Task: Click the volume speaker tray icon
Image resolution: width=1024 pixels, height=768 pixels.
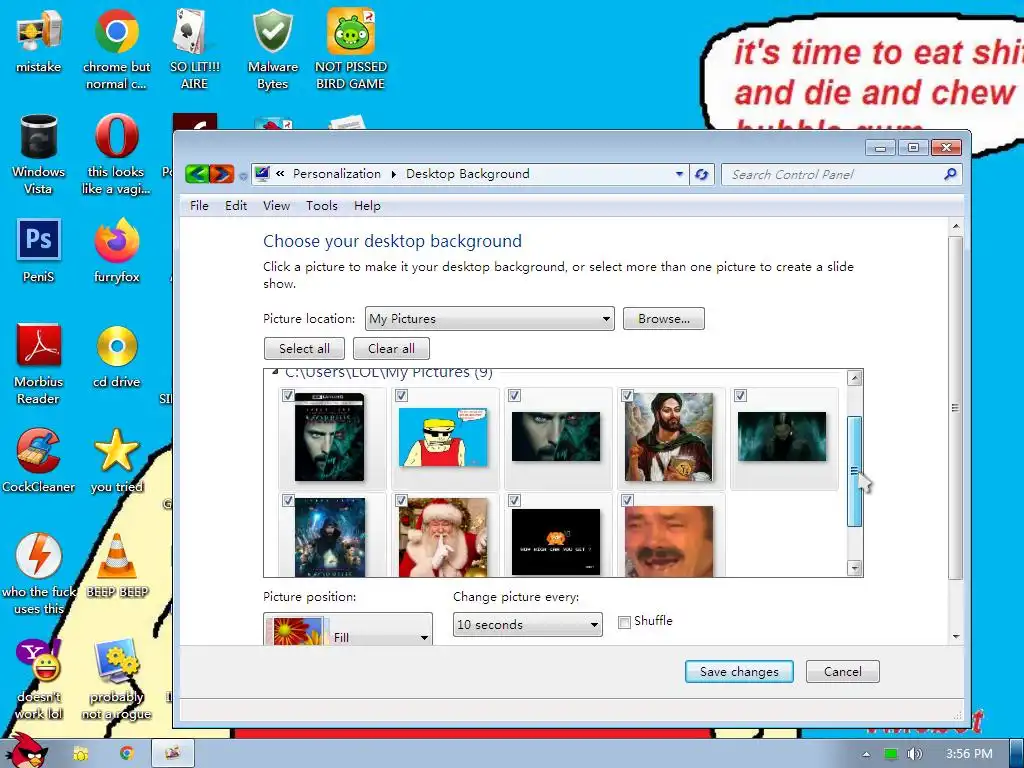Action: [x=914, y=754]
